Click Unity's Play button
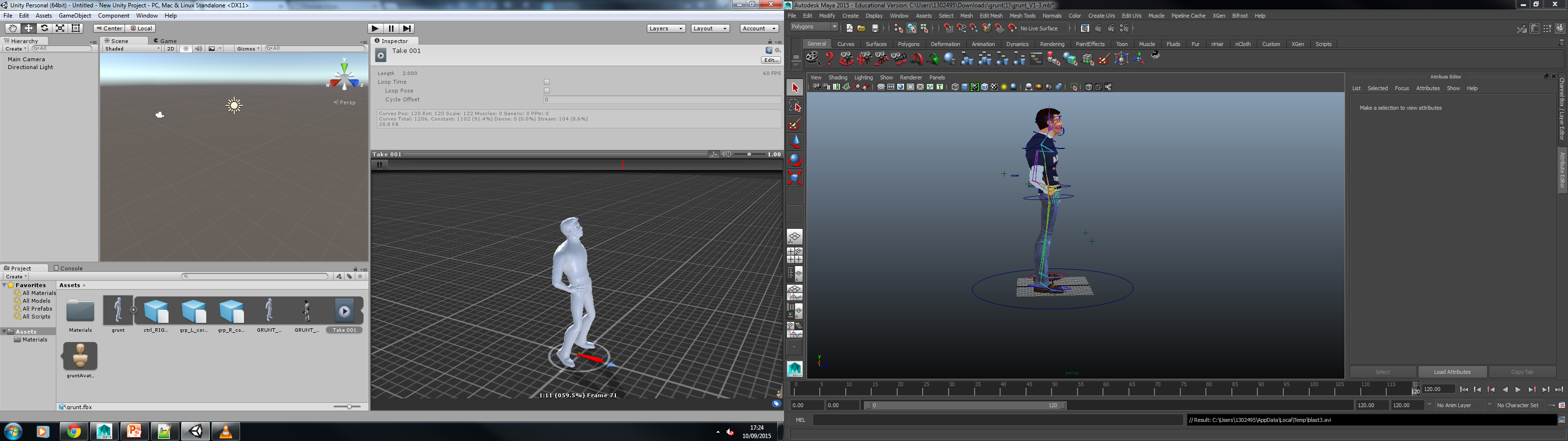This screenshot has width=1568, height=441. (x=375, y=28)
